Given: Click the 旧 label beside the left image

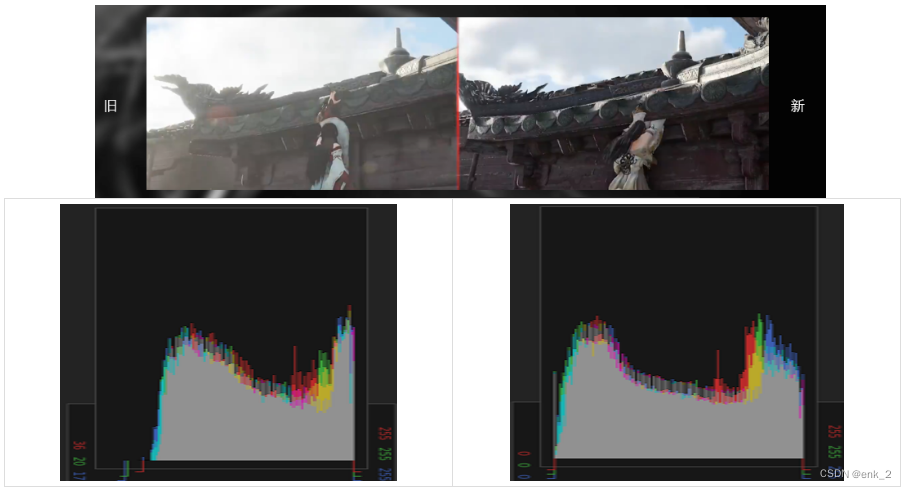Looking at the screenshot, I should click(x=110, y=106).
